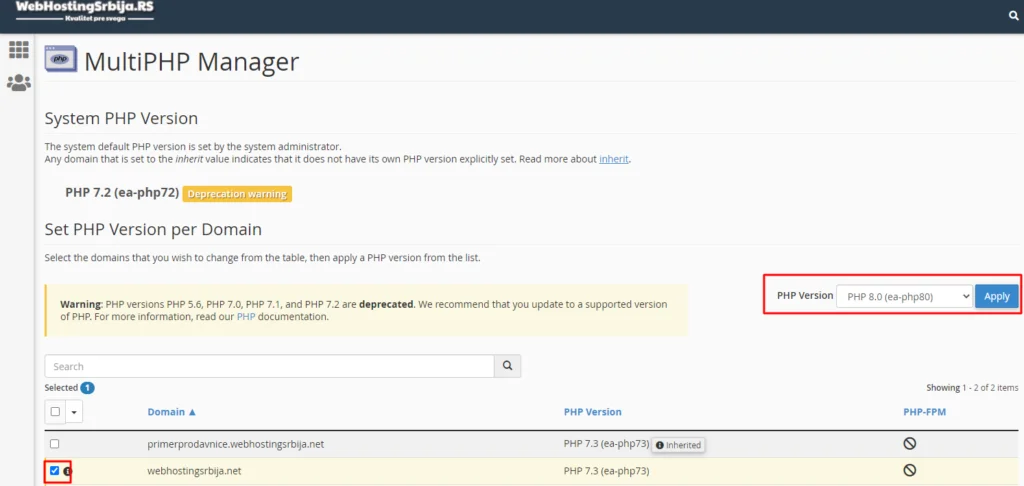Click the Apply button
1024x486 pixels.
tap(997, 297)
